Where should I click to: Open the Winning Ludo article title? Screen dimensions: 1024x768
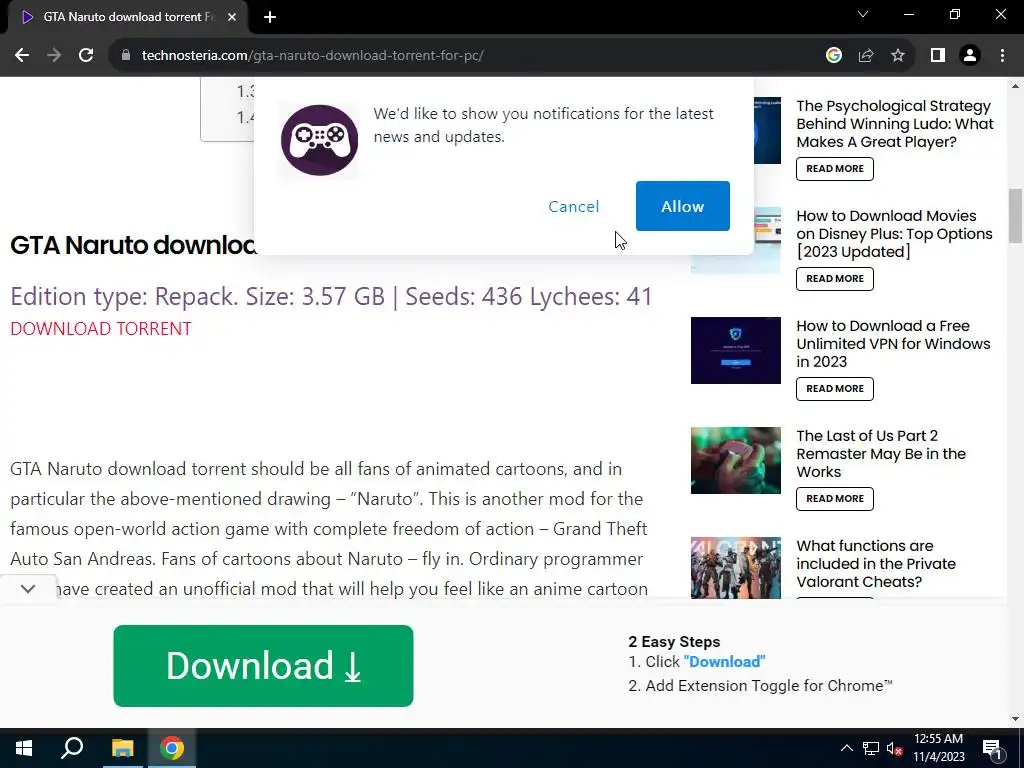[x=895, y=123]
